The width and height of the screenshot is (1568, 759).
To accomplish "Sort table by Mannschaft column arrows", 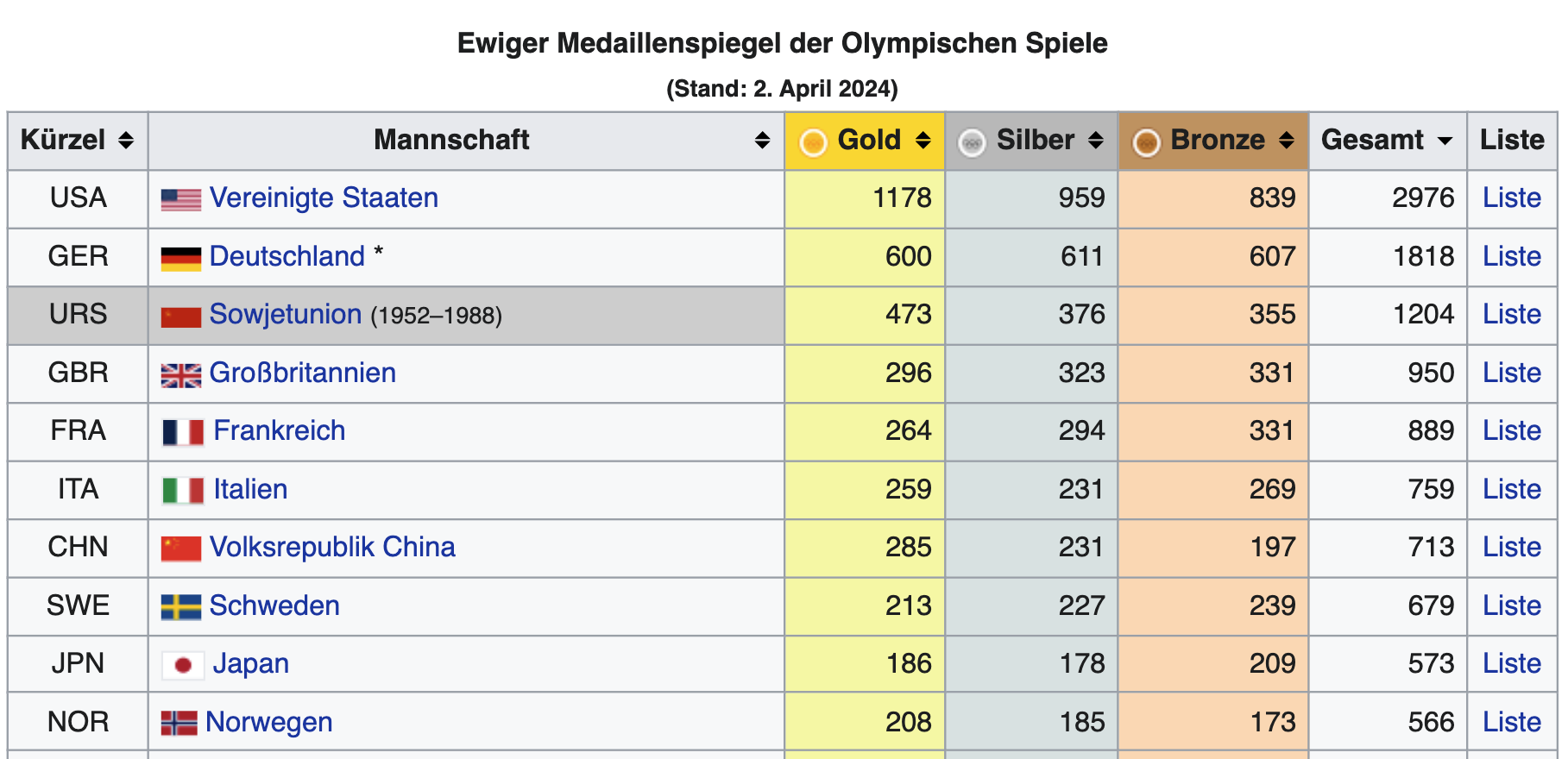I will tap(762, 141).
